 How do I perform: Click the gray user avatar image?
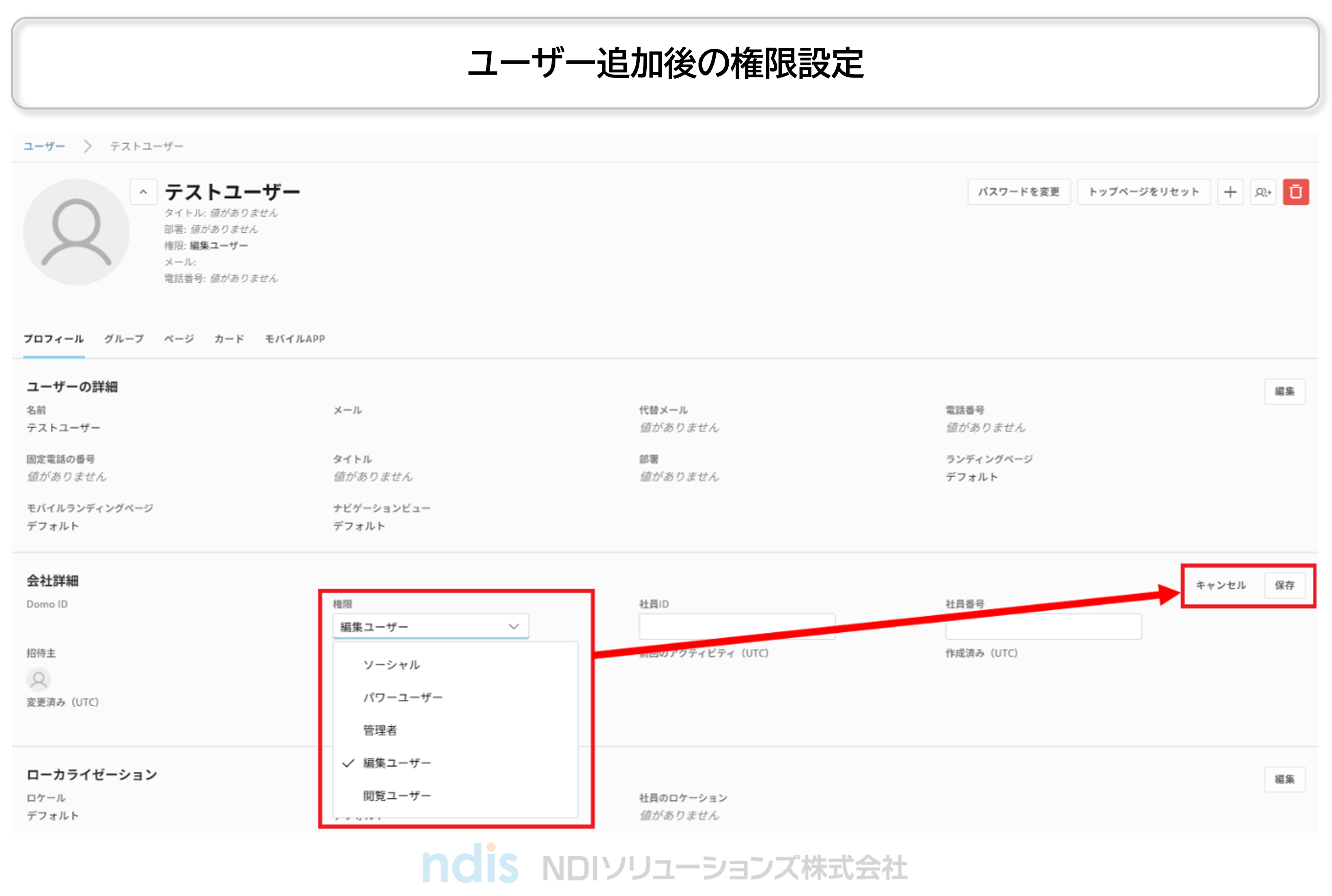point(76,232)
